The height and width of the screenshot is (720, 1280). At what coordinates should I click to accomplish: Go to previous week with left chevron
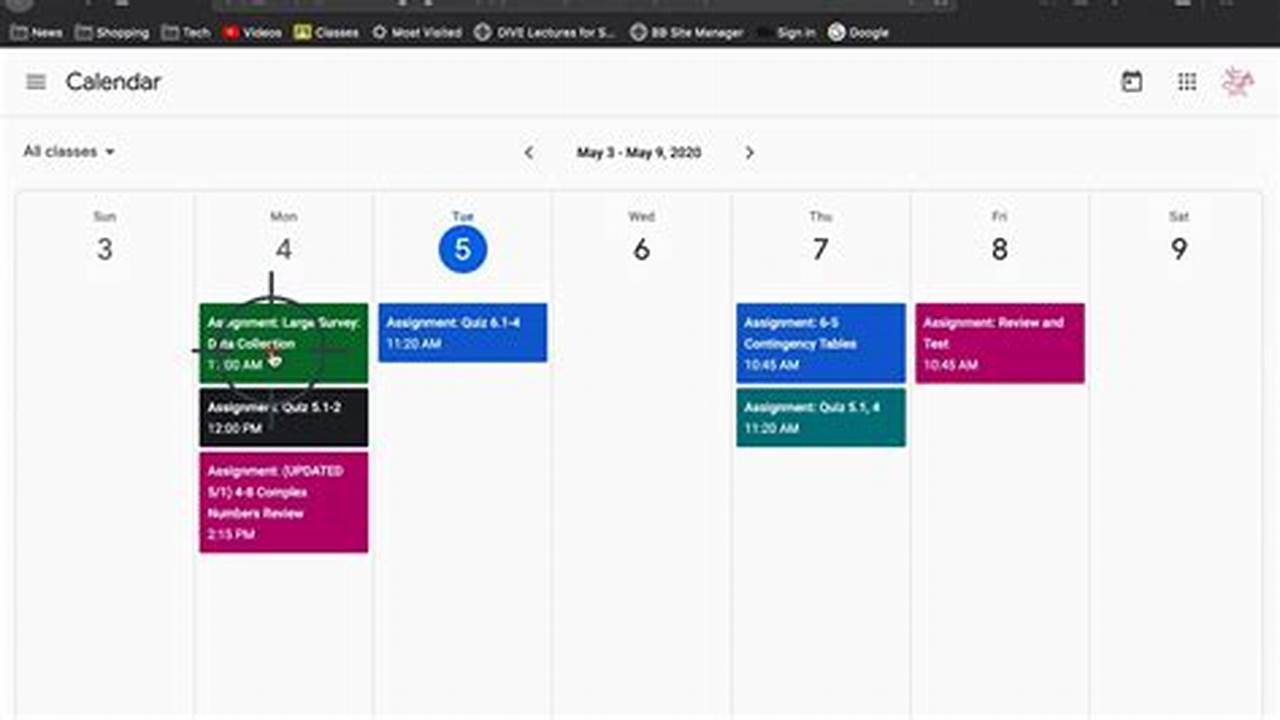(529, 153)
